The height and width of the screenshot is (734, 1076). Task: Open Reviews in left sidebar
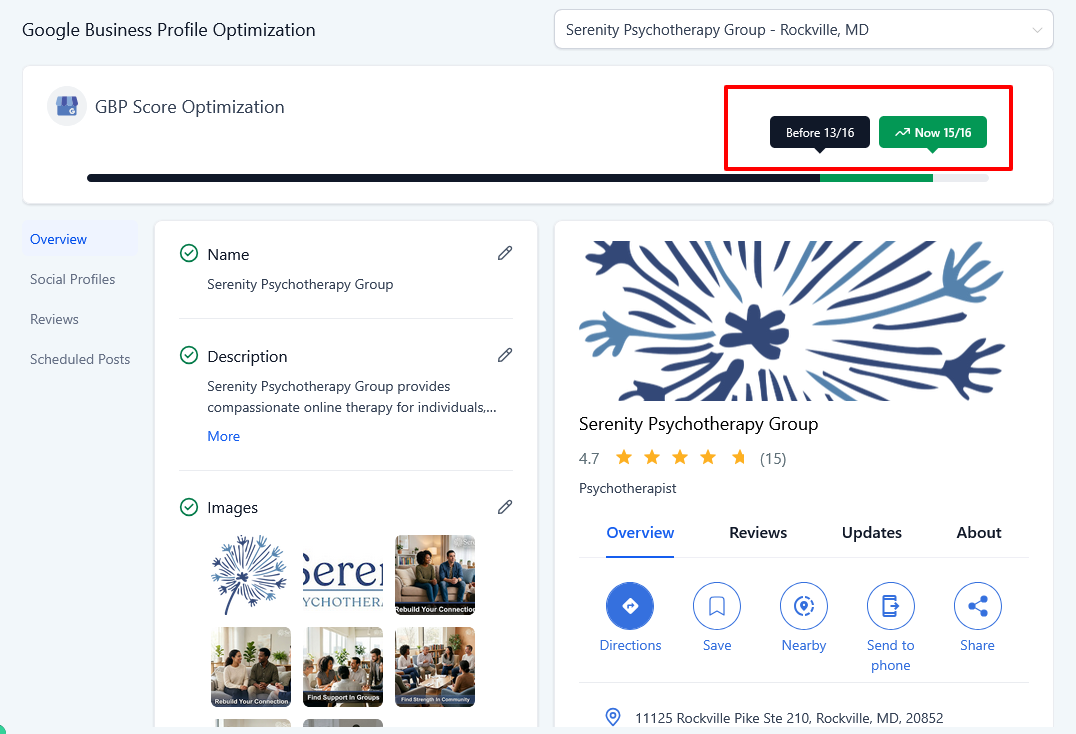(x=54, y=319)
